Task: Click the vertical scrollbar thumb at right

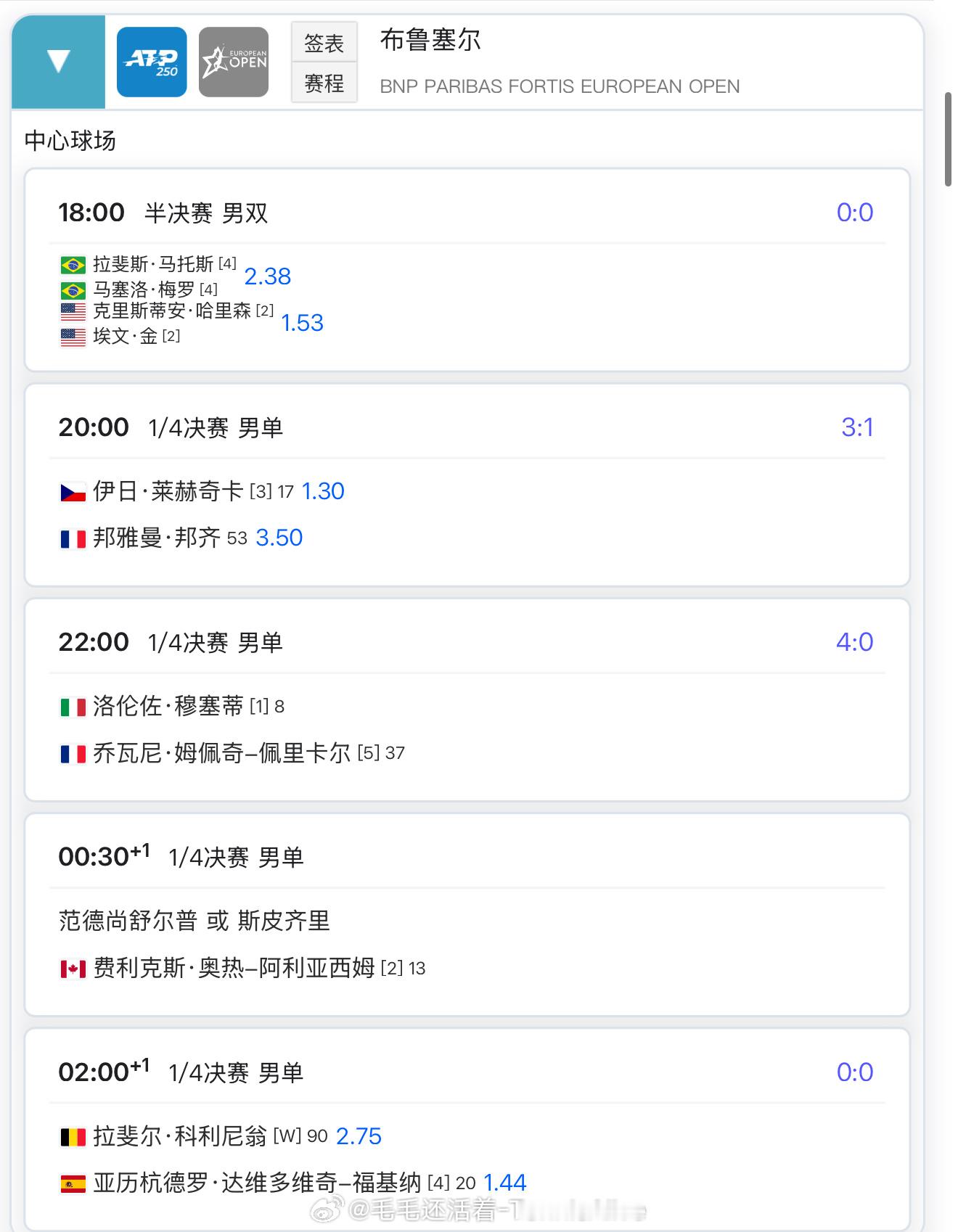Action: coord(948,138)
